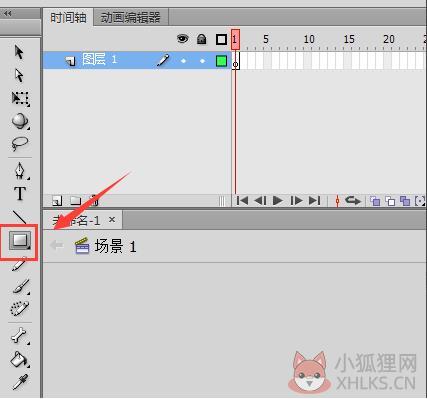Select the Text tool
The width and height of the screenshot is (427, 399).
tap(20, 193)
